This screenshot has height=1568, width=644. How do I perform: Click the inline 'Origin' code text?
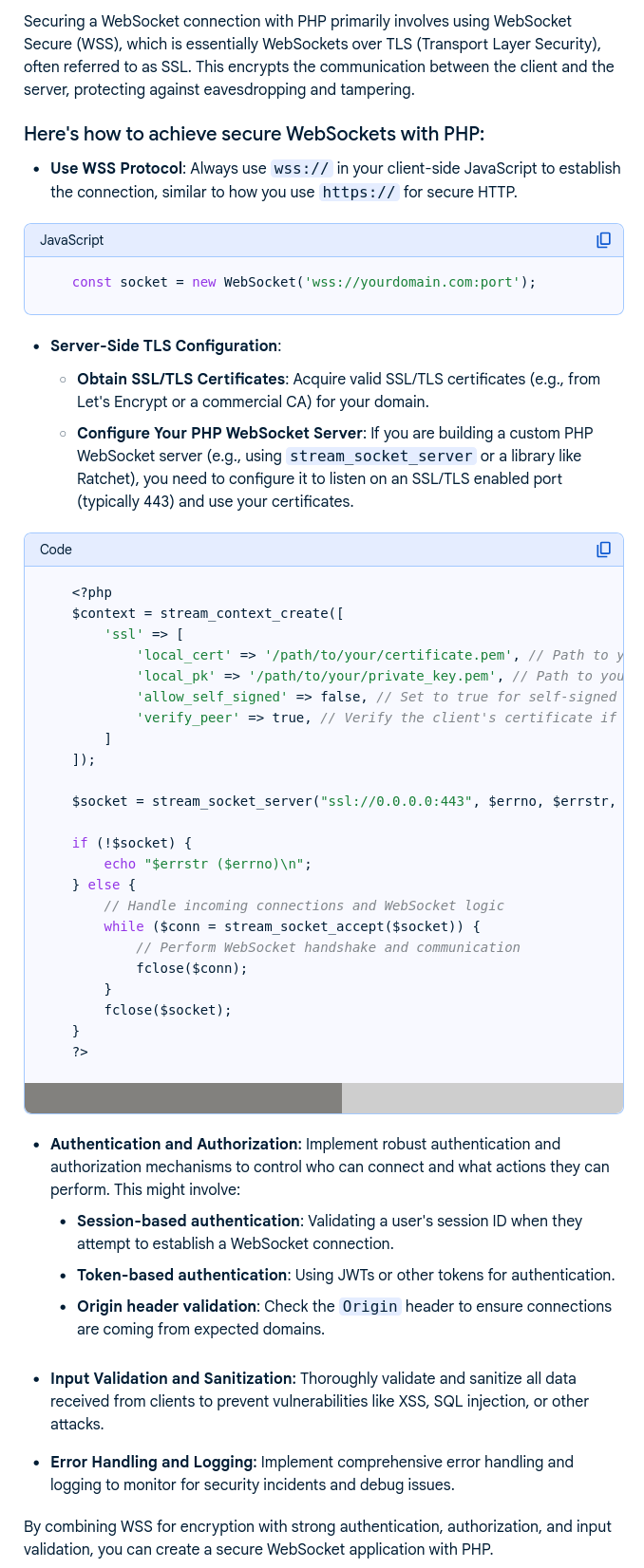point(369,1307)
